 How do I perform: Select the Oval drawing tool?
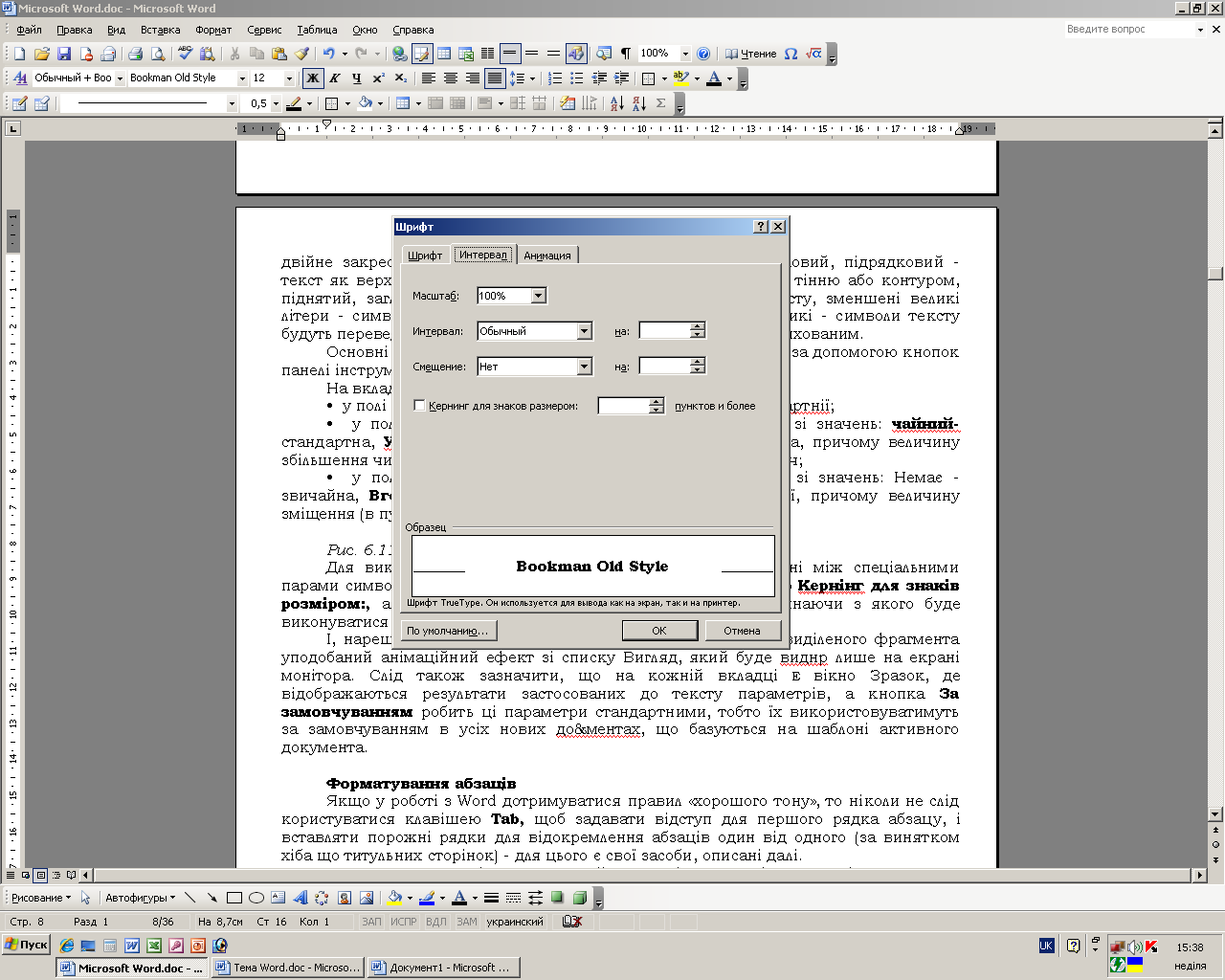coord(256,898)
